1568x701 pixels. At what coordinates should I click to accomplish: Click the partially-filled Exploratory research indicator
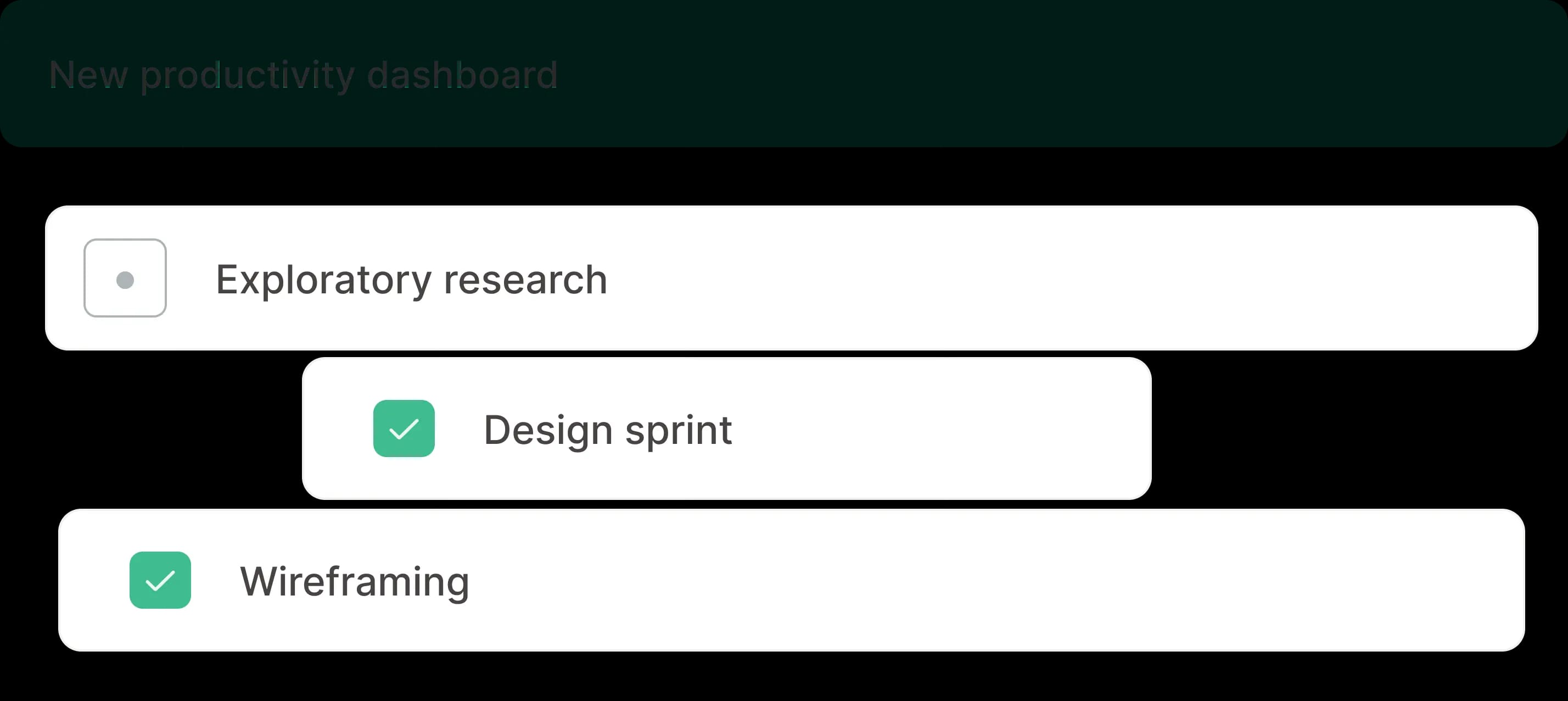pos(125,279)
